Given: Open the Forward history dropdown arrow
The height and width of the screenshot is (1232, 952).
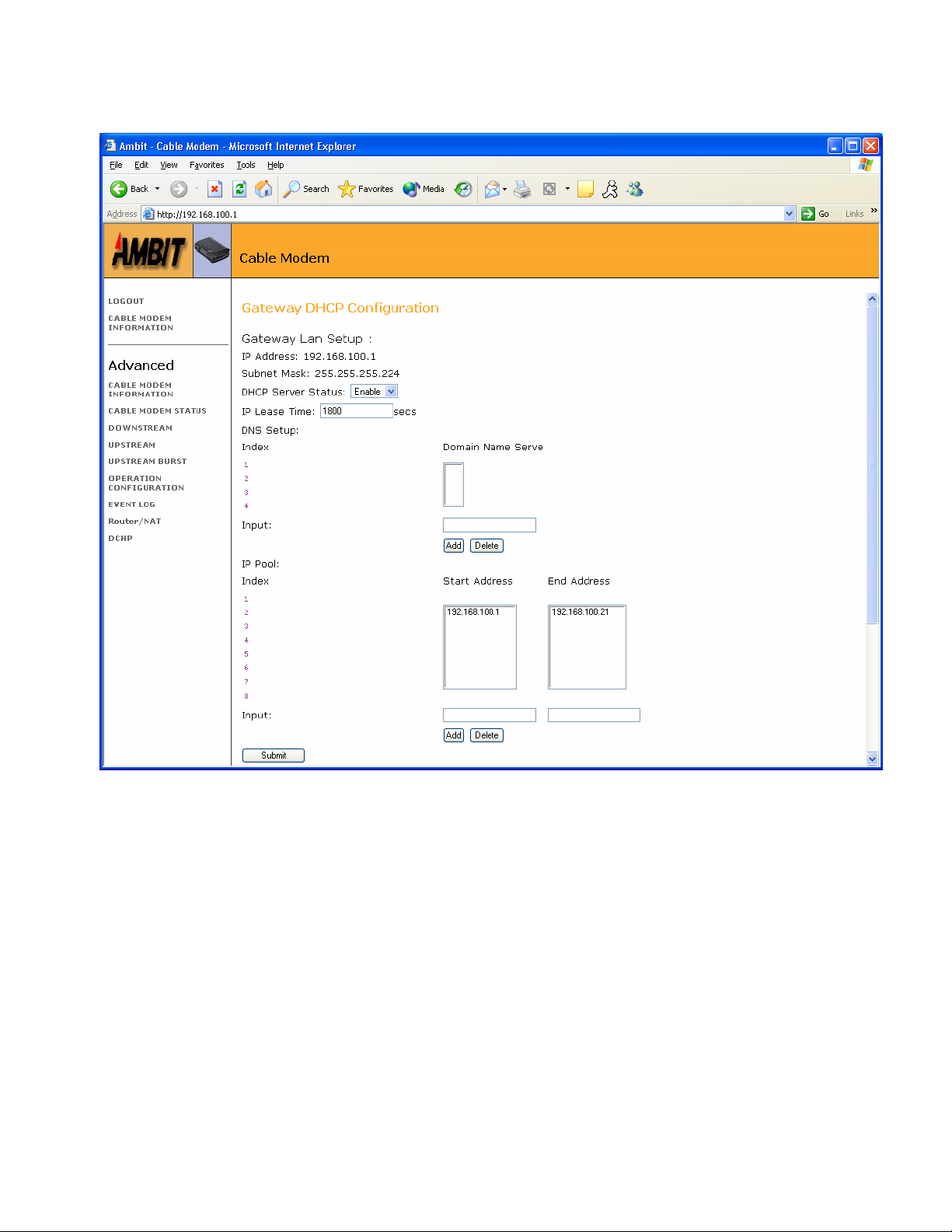Looking at the screenshot, I should pyautogui.click(x=197, y=189).
